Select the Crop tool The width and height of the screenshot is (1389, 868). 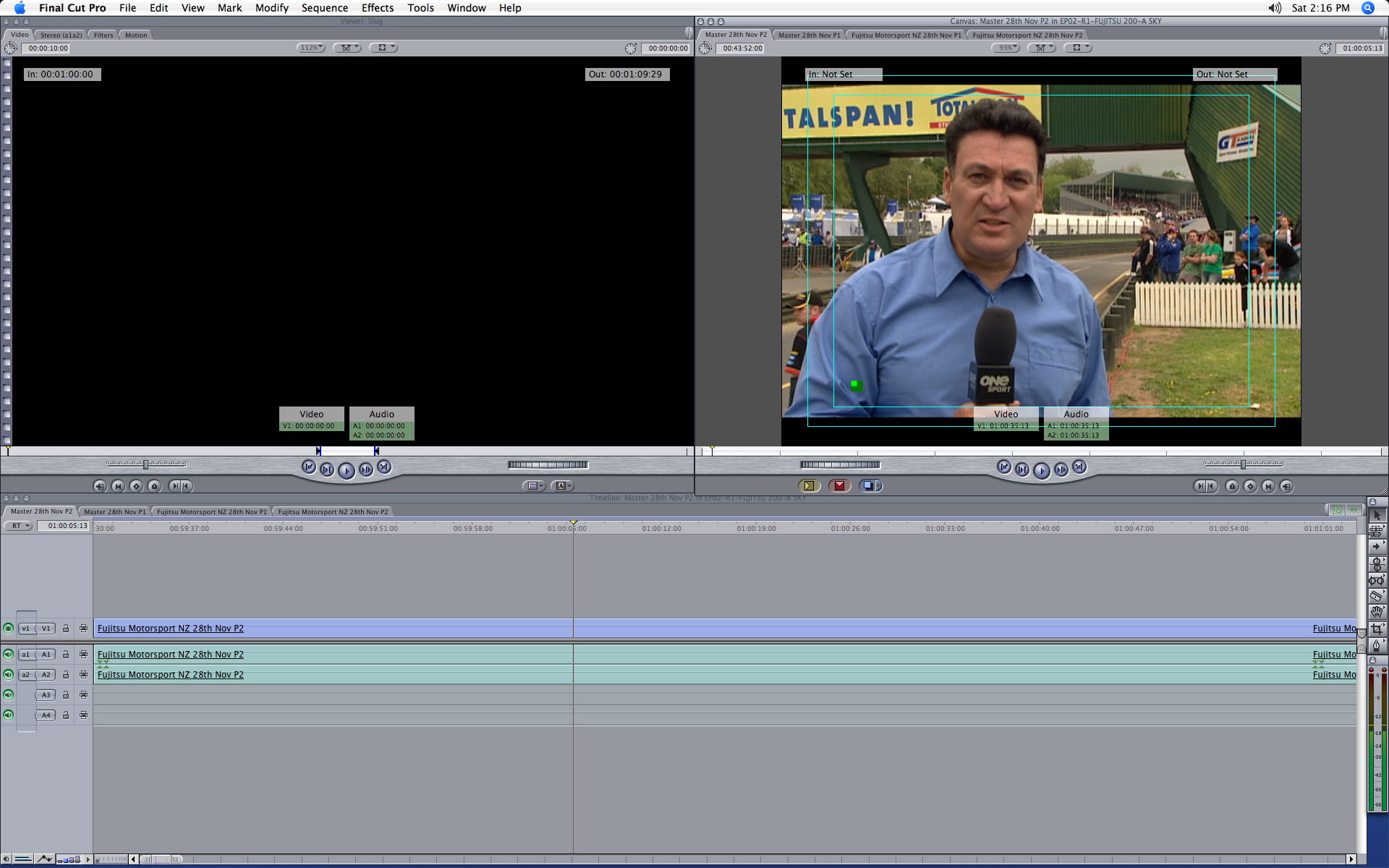[1377, 629]
